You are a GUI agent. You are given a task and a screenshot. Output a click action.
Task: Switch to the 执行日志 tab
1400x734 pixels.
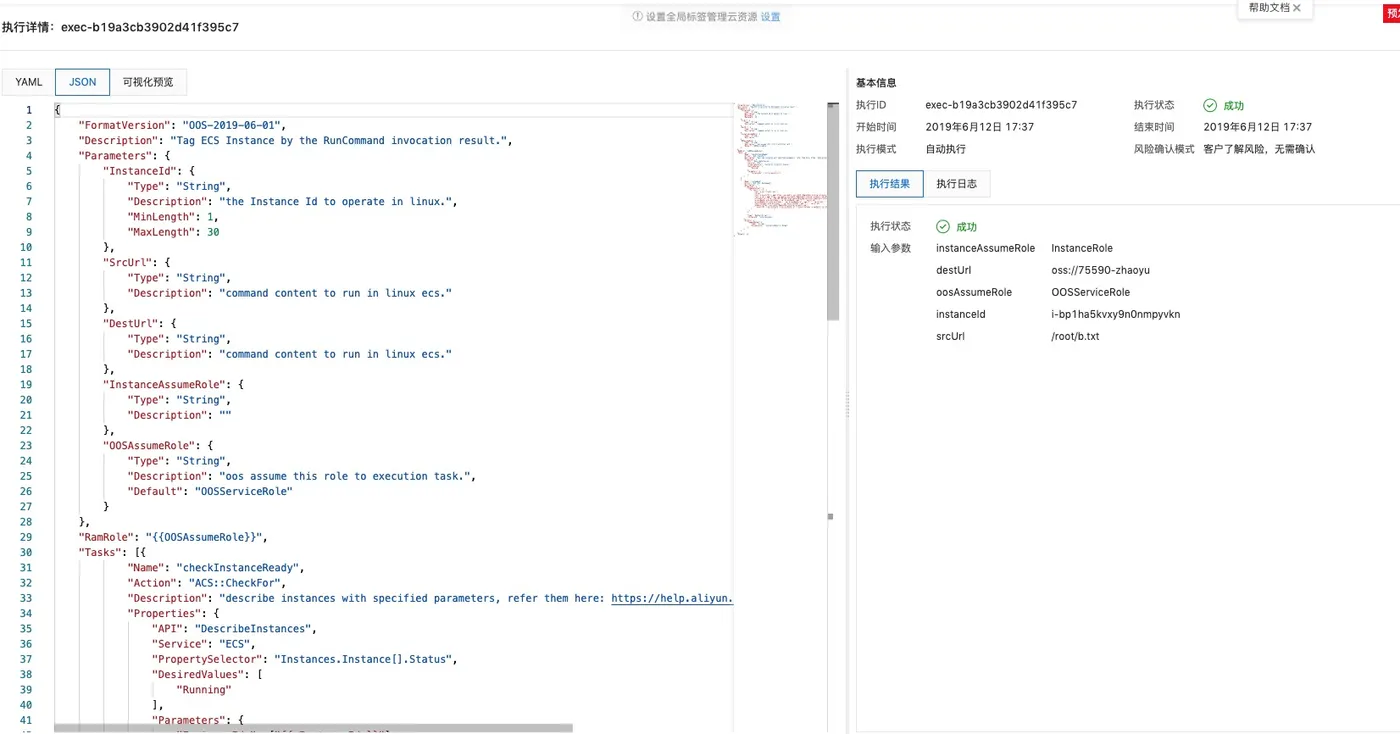click(957, 184)
